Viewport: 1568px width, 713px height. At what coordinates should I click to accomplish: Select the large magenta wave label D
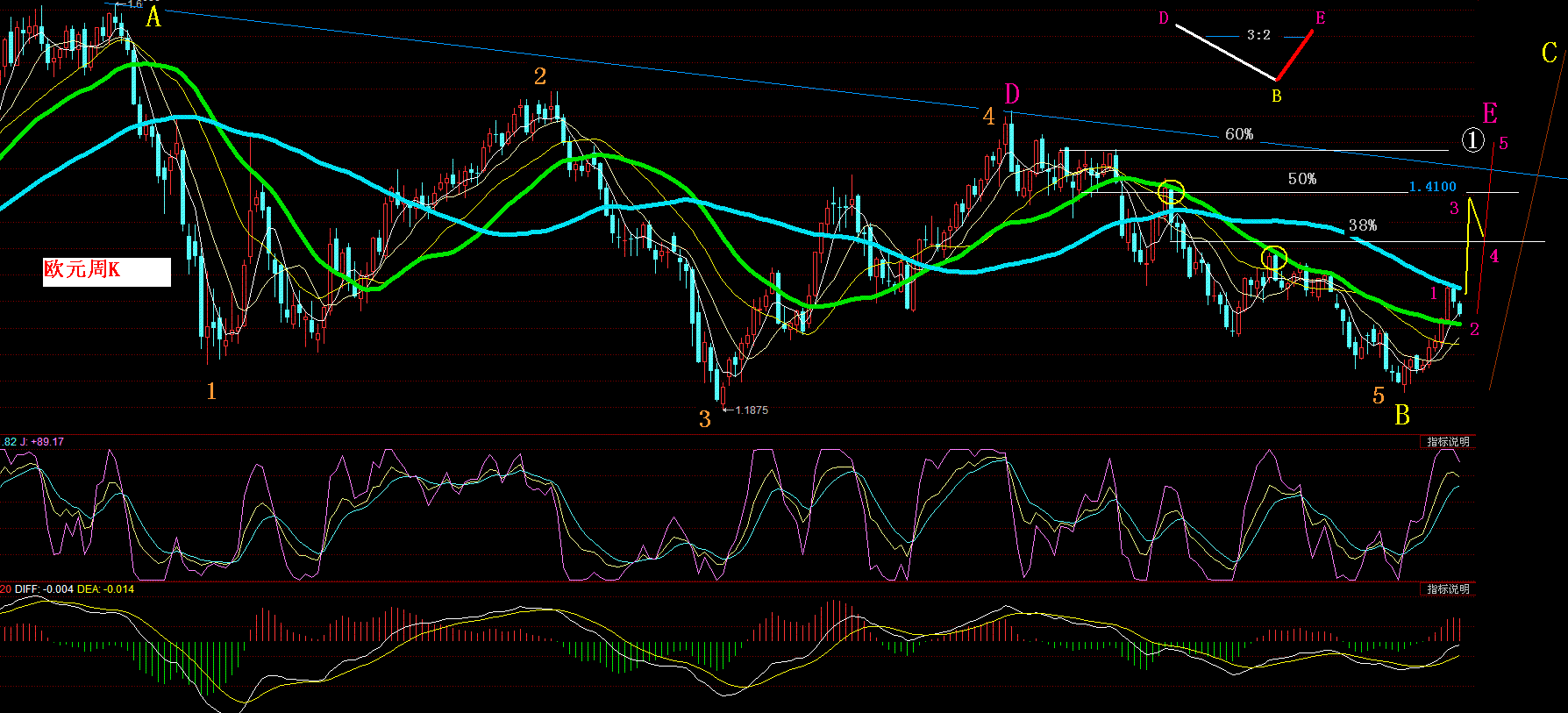1012,94
